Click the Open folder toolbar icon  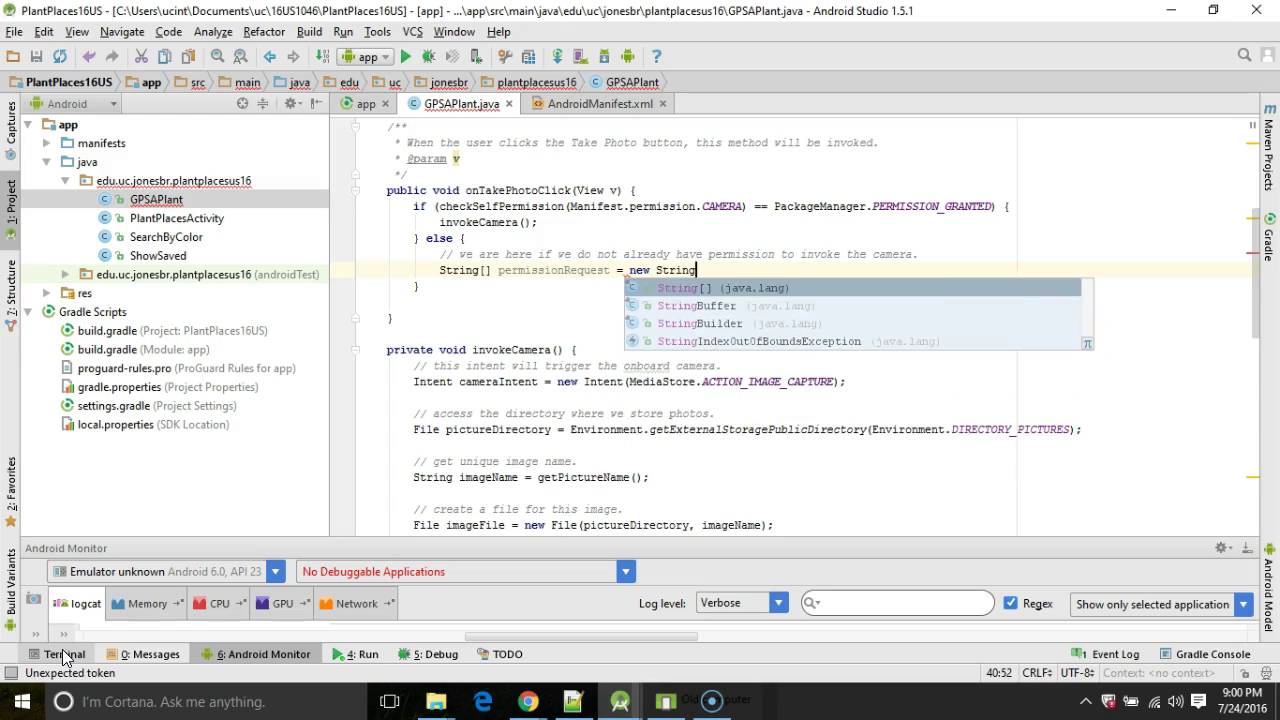click(13, 57)
